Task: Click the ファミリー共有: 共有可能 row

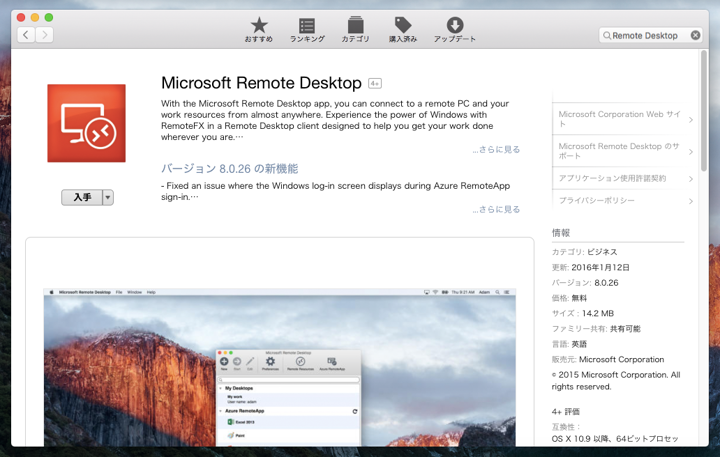Action: click(x=596, y=329)
